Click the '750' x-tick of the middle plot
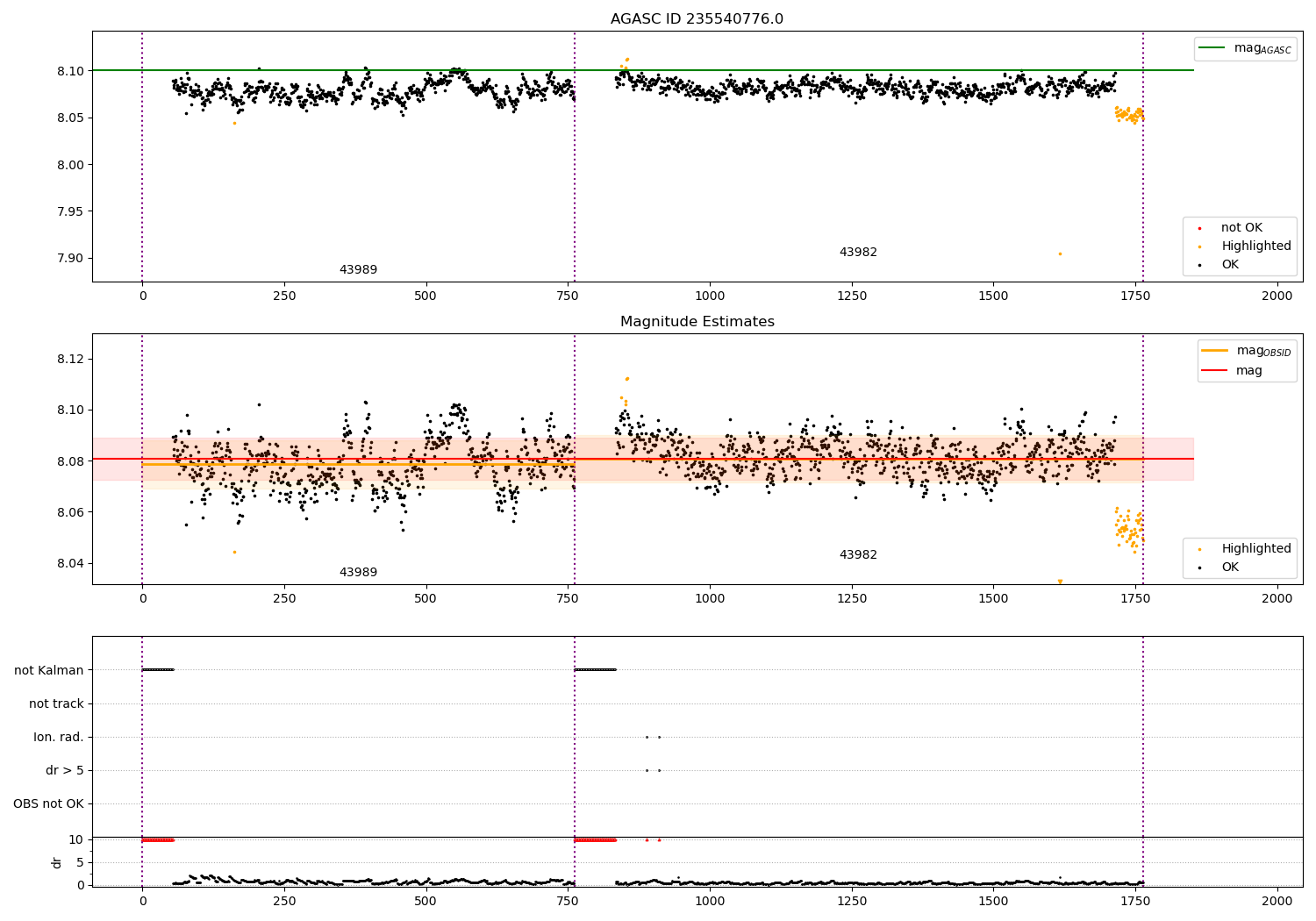 (568, 599)
